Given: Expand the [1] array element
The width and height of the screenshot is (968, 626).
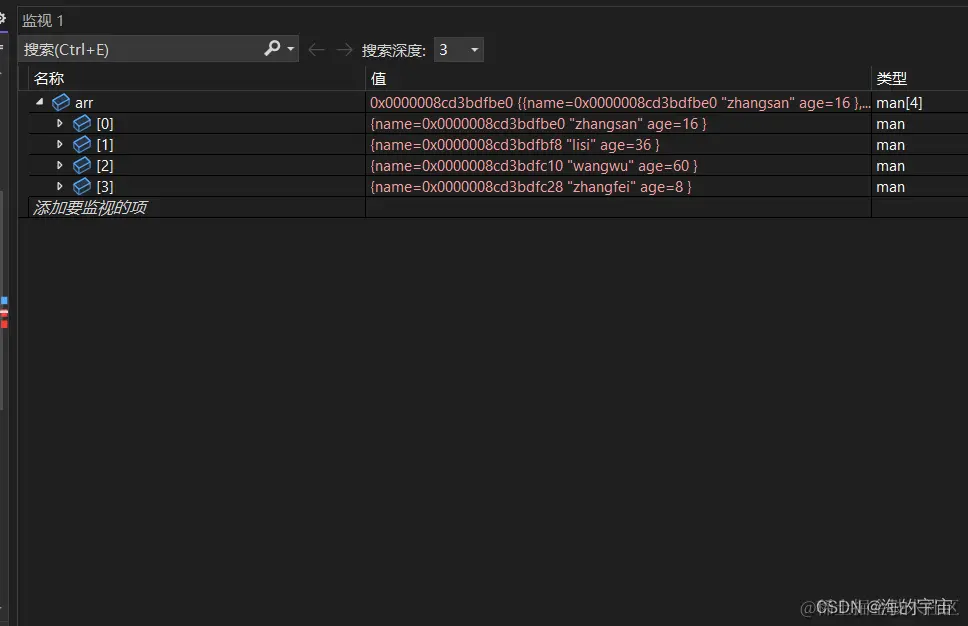Looking at the screenshot, I should pos(60,144).
